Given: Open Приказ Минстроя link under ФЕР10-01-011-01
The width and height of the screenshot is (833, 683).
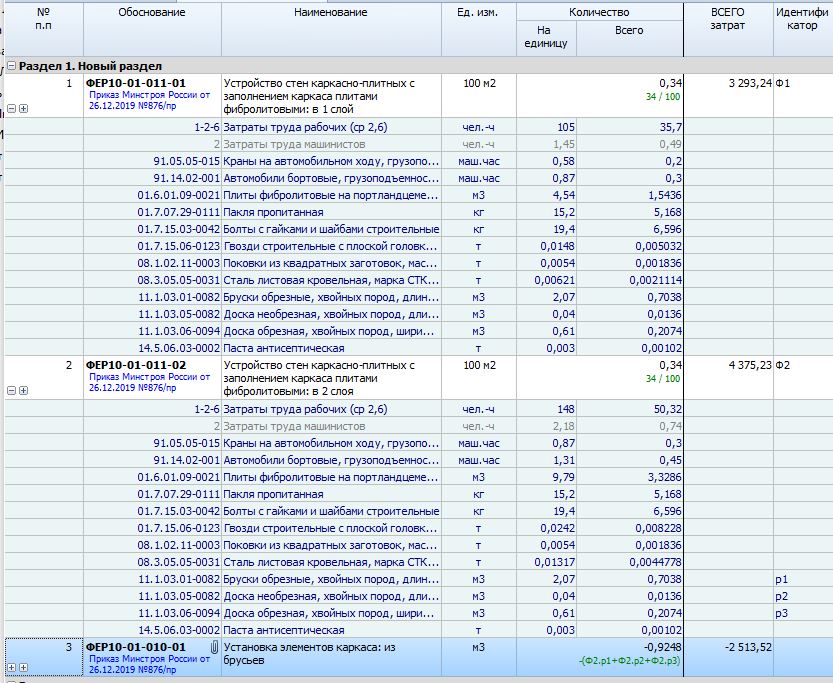Looking at the screenshot, I should pos(149,100).
